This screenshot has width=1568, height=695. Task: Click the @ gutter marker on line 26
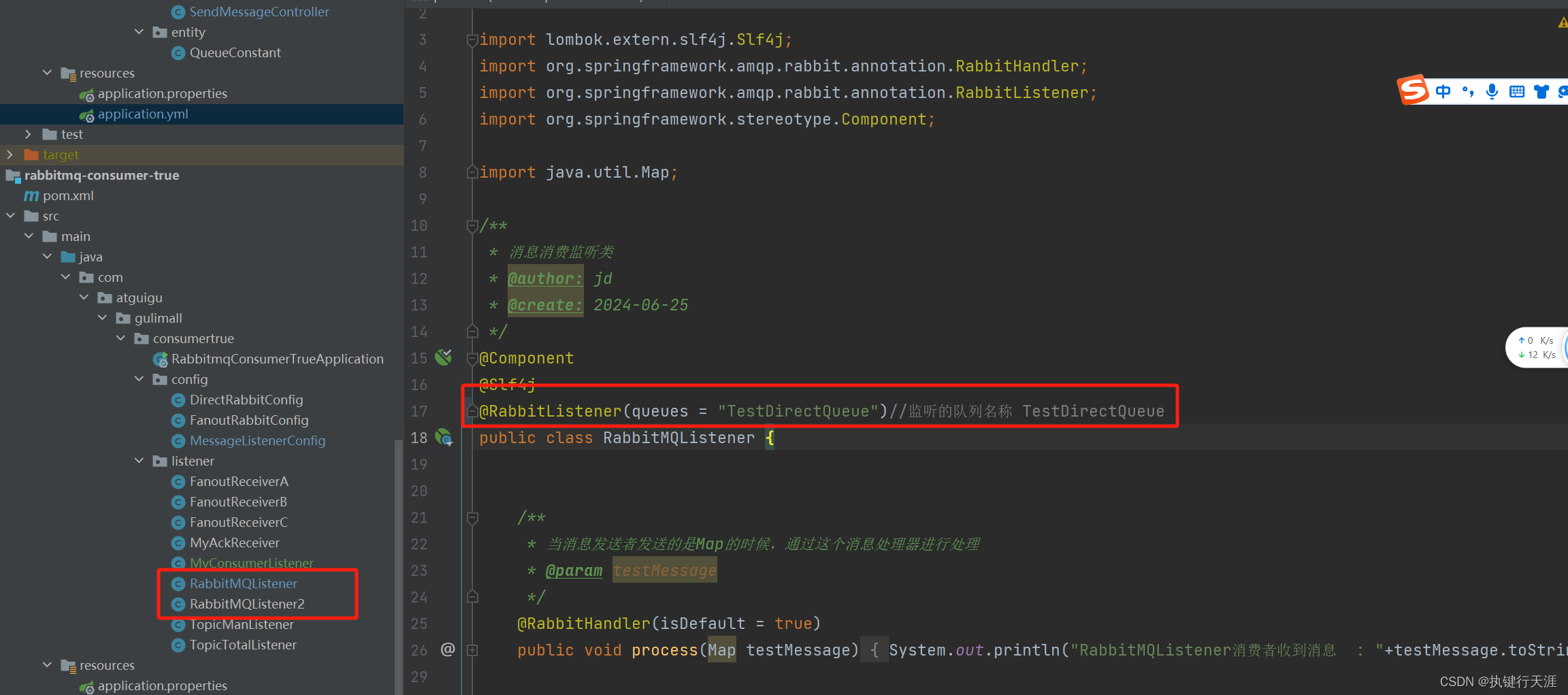tap(447, 649)
